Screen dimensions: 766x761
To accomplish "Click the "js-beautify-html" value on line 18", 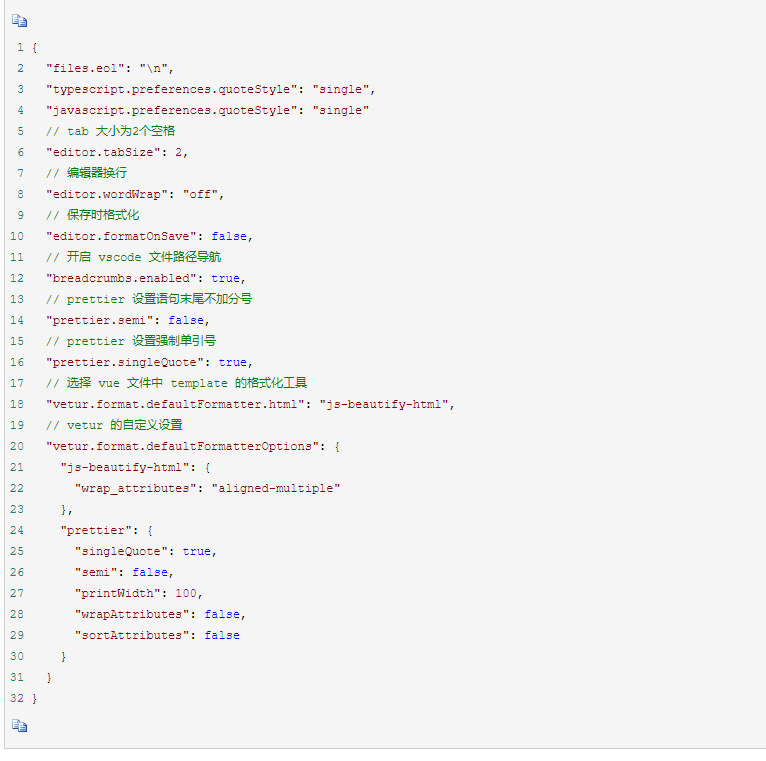I will click(x=383, y=404).
